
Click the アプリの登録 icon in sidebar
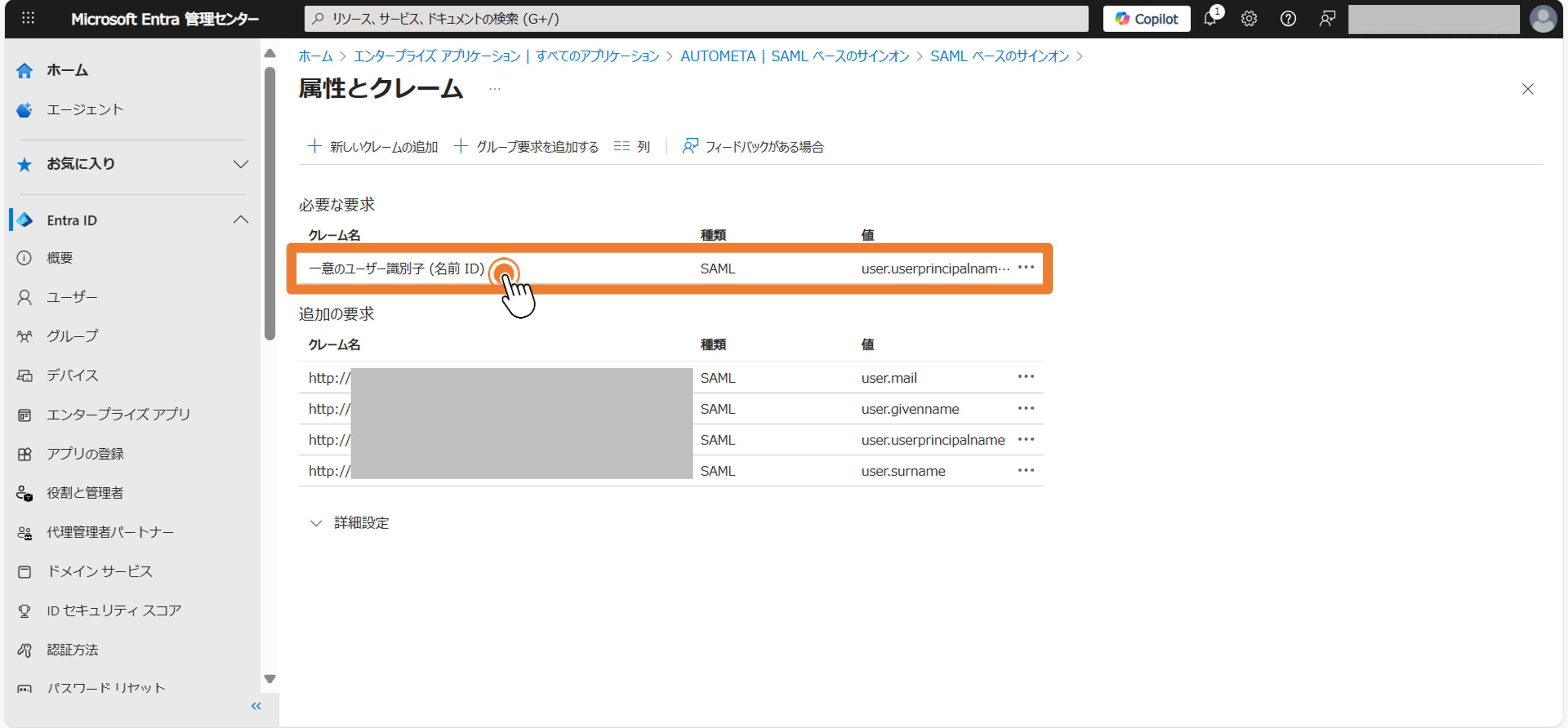click(24, 454)
